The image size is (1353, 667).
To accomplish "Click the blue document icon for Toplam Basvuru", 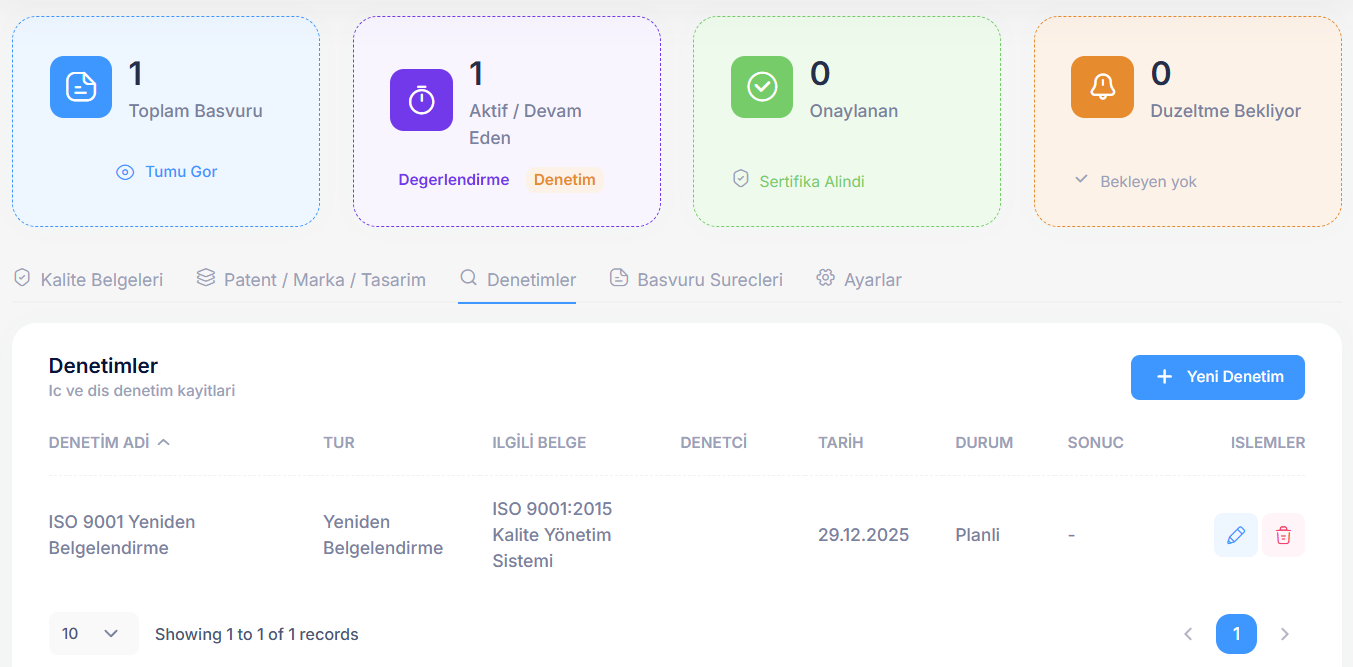I will tap(81, 87).
